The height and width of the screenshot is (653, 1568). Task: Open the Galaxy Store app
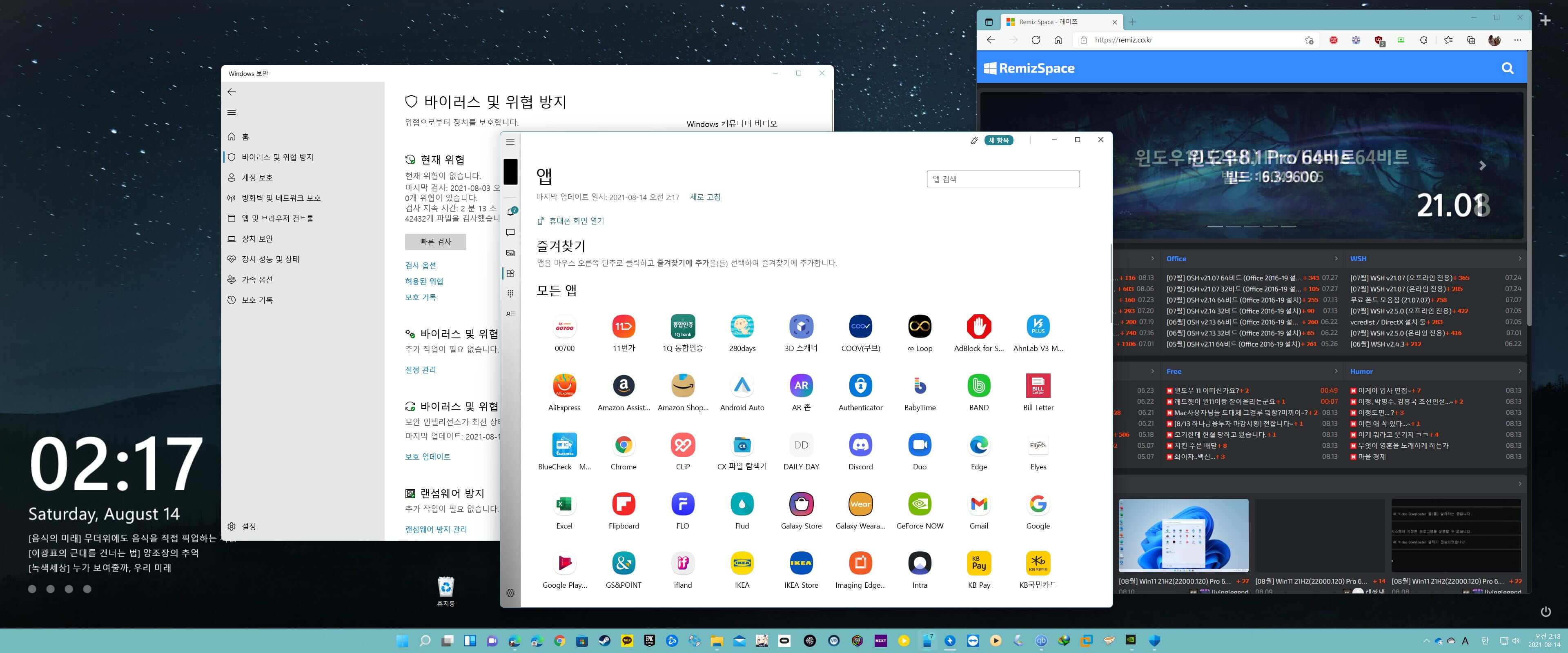[801, 504]
